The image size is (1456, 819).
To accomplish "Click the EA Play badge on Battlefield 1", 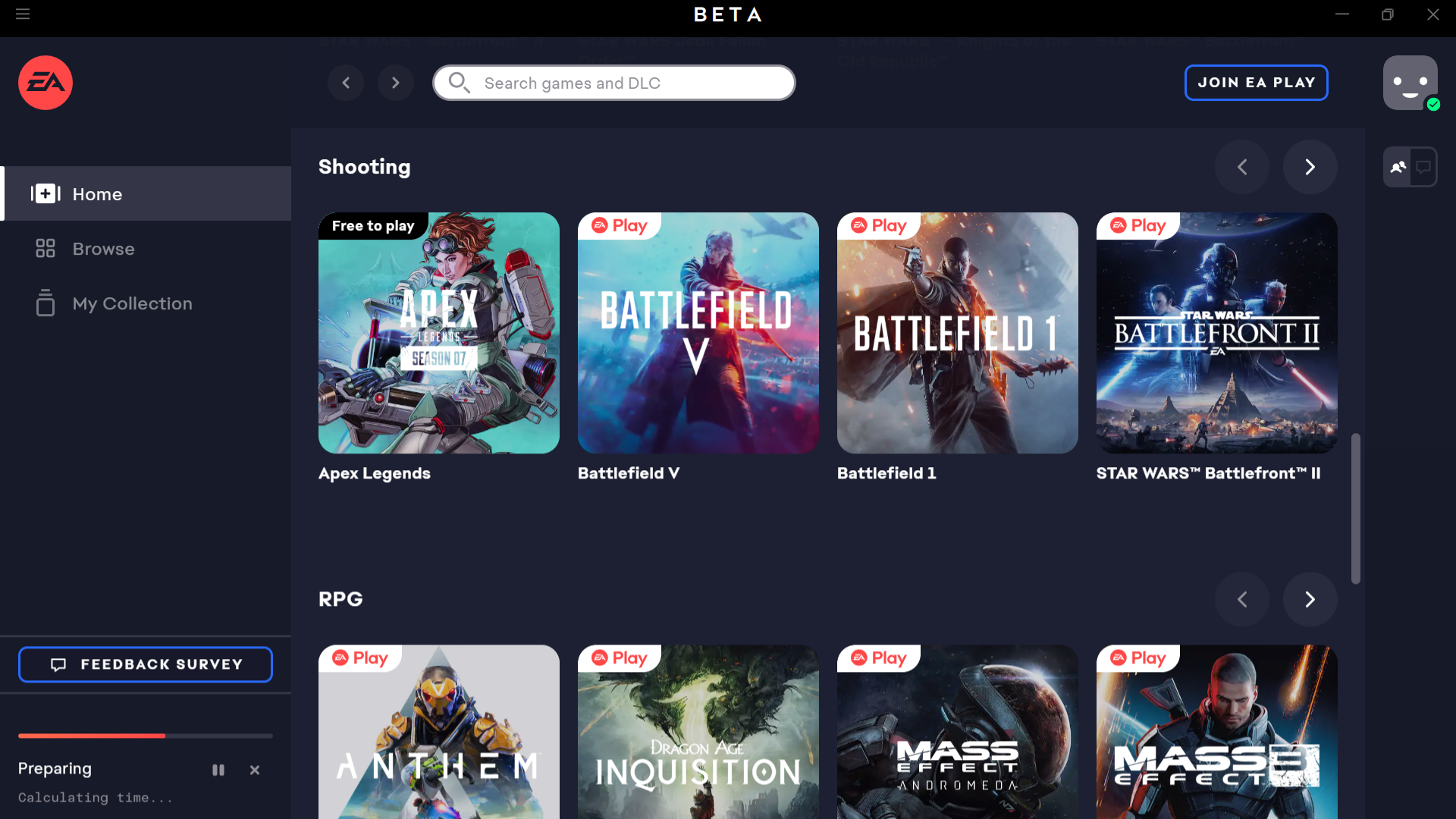I will tap(878, 225).
